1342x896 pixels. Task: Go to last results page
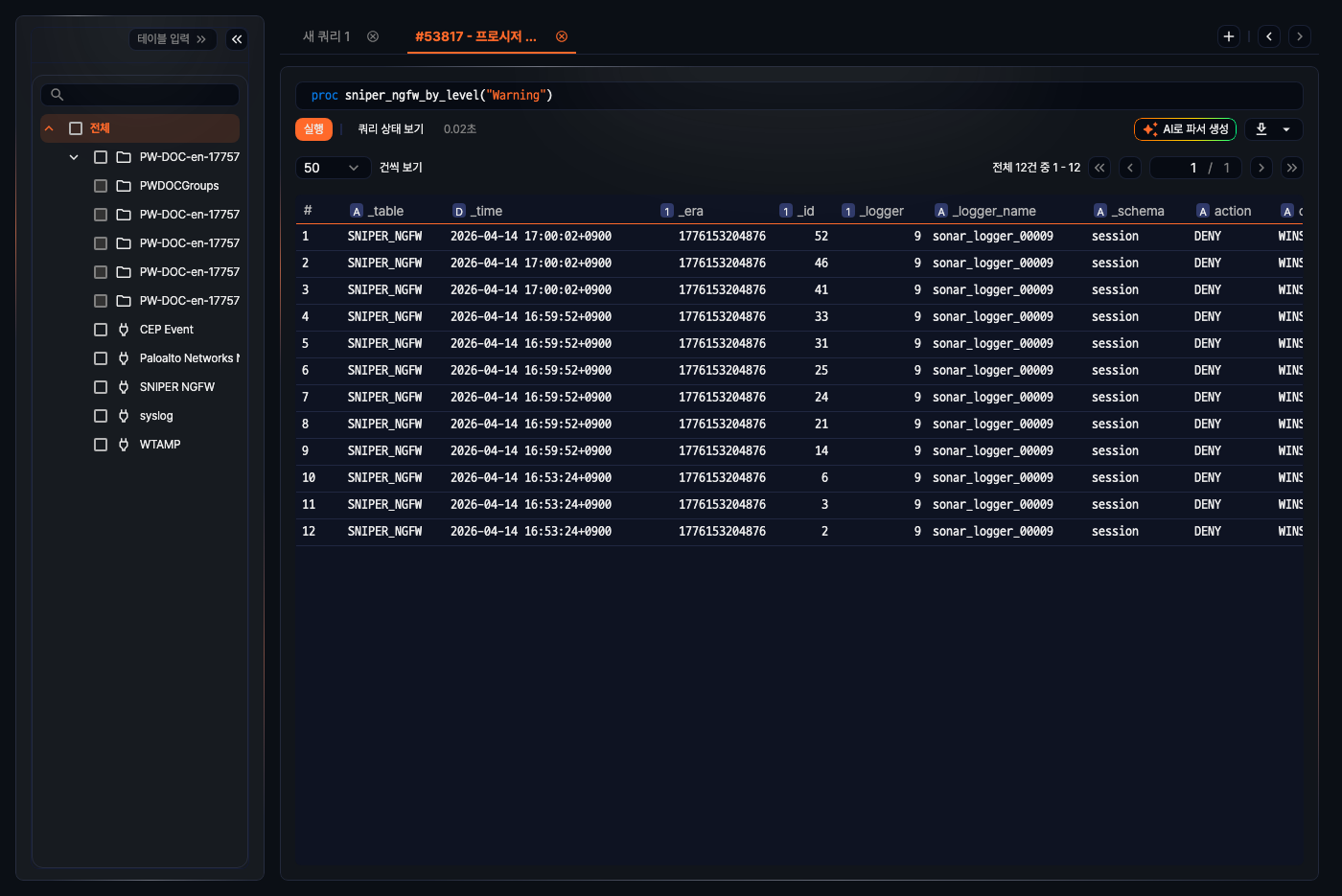pyautogui.click(x=1291, y=168)
